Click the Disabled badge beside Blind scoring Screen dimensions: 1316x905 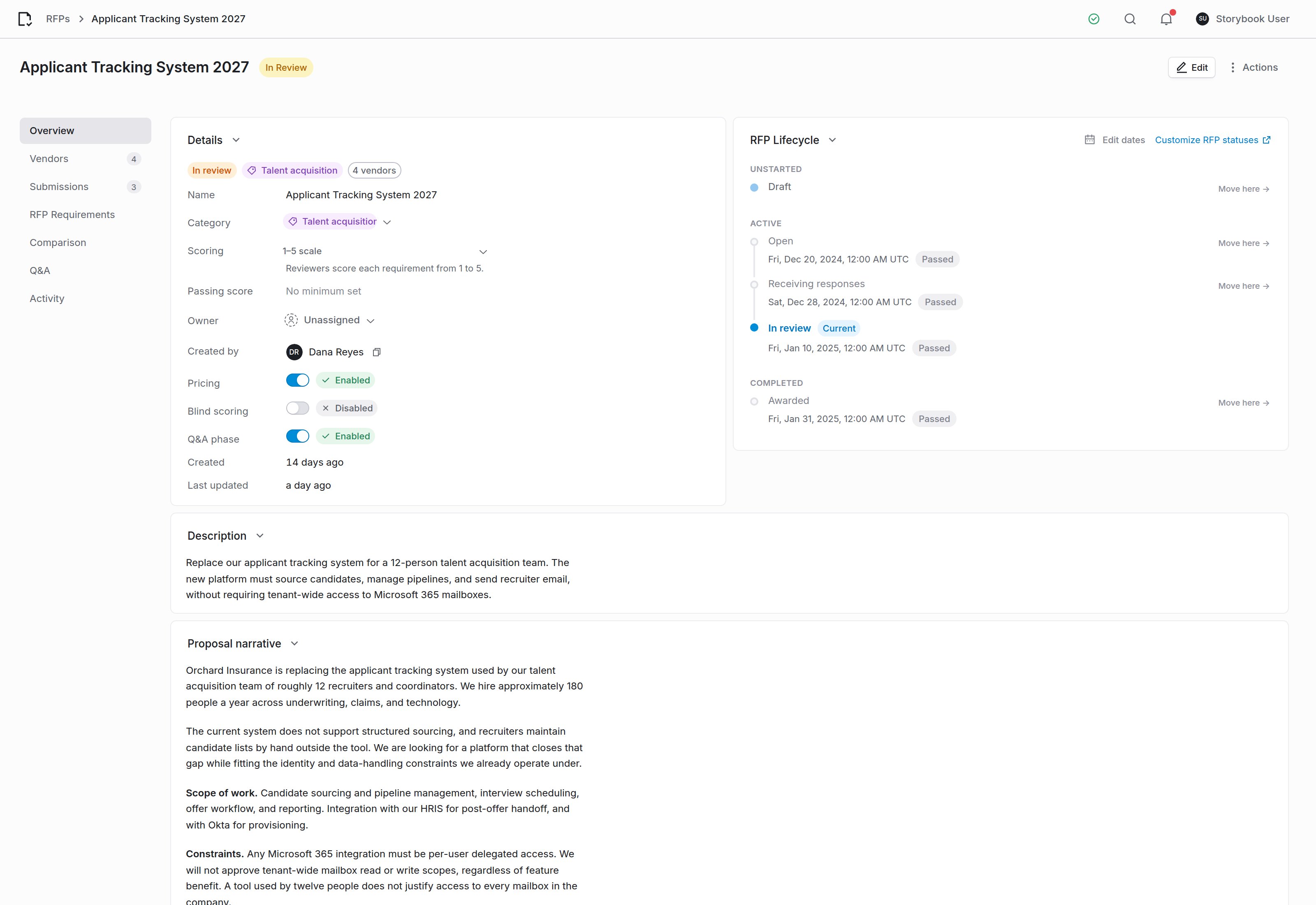[x=346, y=408]
